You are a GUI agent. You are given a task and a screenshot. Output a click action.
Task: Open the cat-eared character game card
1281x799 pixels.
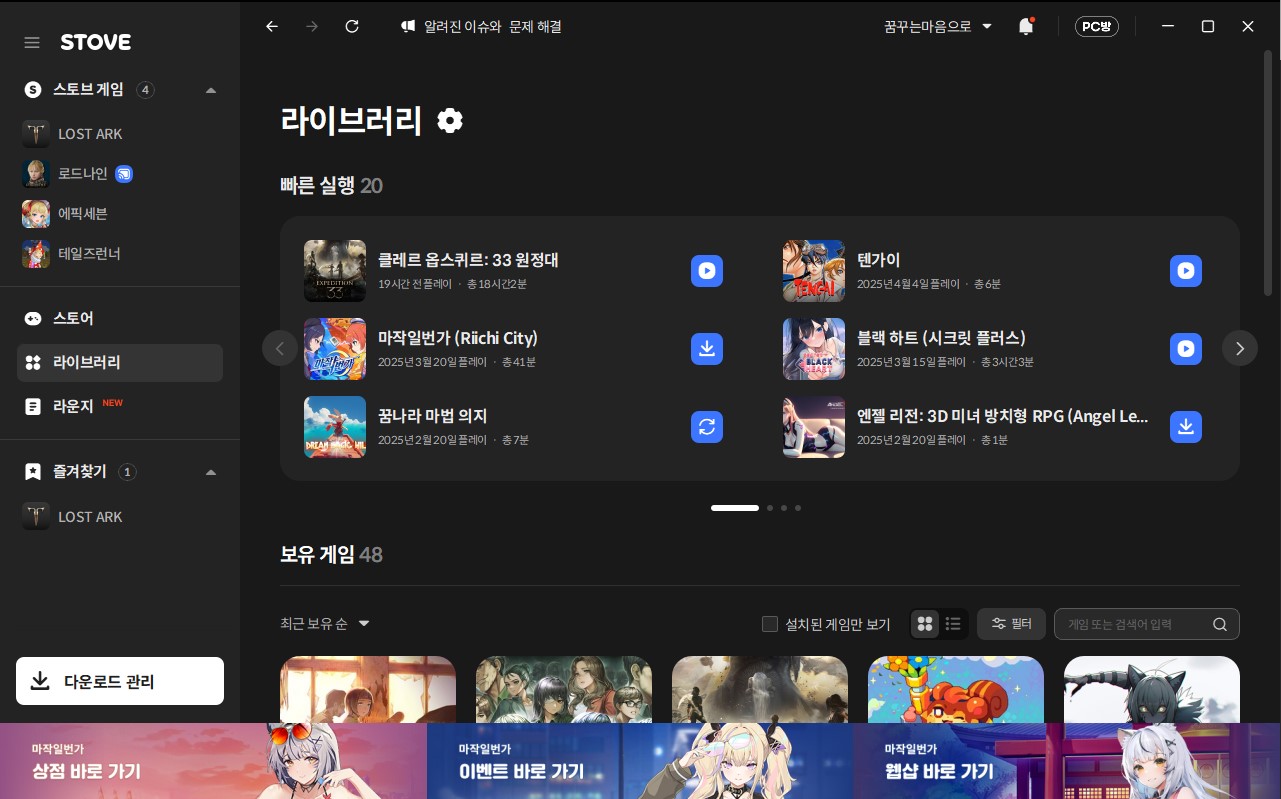coord(1152,689)
